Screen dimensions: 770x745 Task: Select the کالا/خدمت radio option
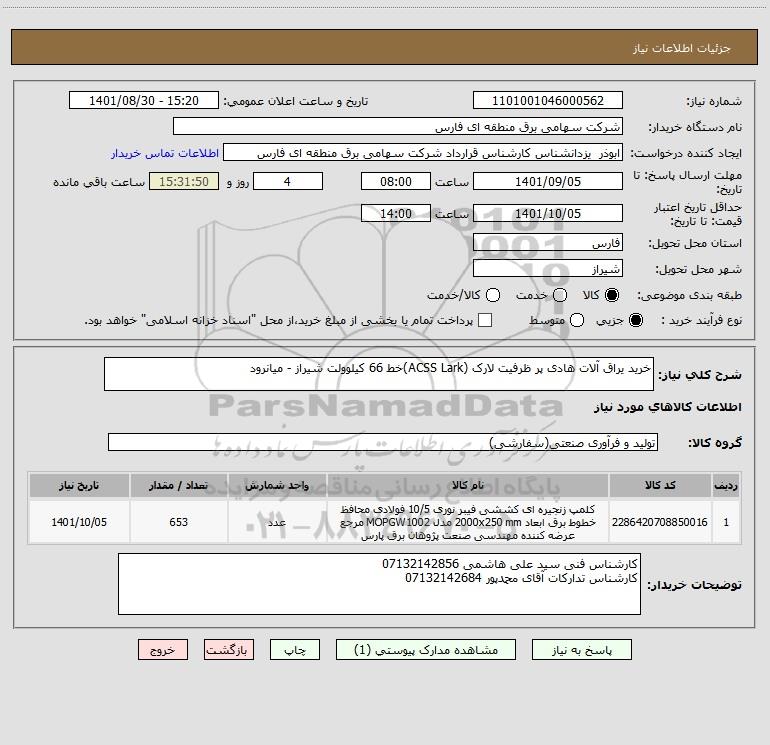pyautogui.click(x=493, y=295)
